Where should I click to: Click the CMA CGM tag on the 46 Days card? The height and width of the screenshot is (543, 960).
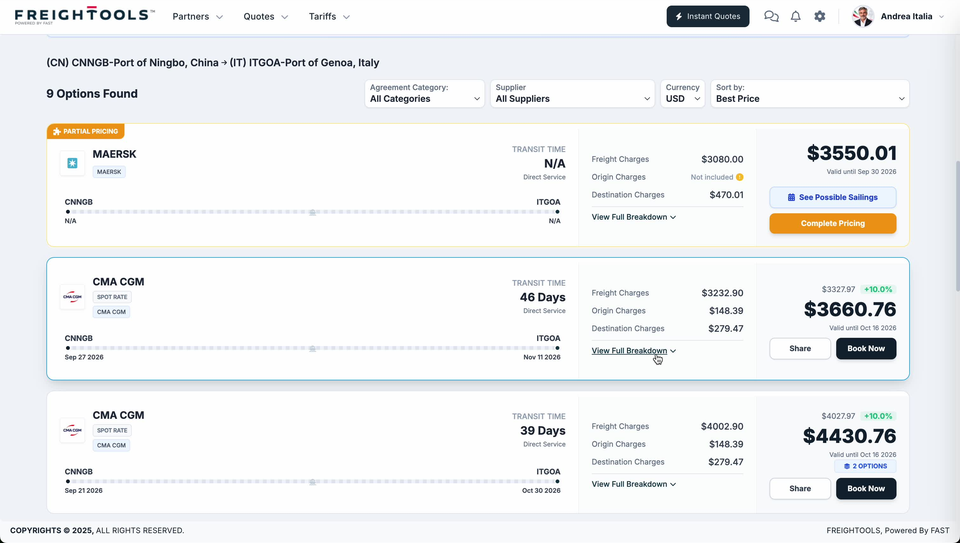coord(111,312)
